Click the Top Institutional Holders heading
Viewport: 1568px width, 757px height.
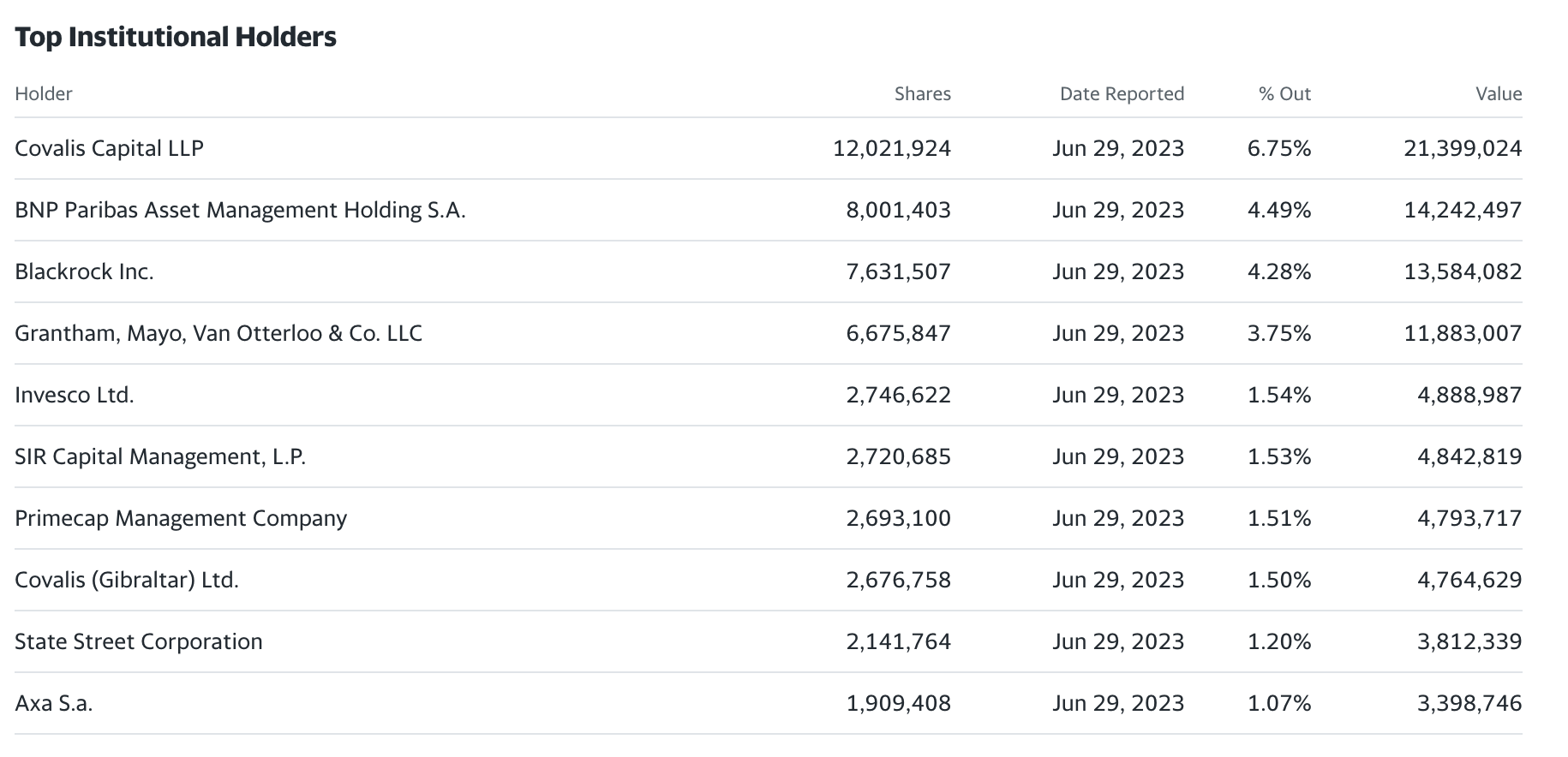tap(176, 37)
